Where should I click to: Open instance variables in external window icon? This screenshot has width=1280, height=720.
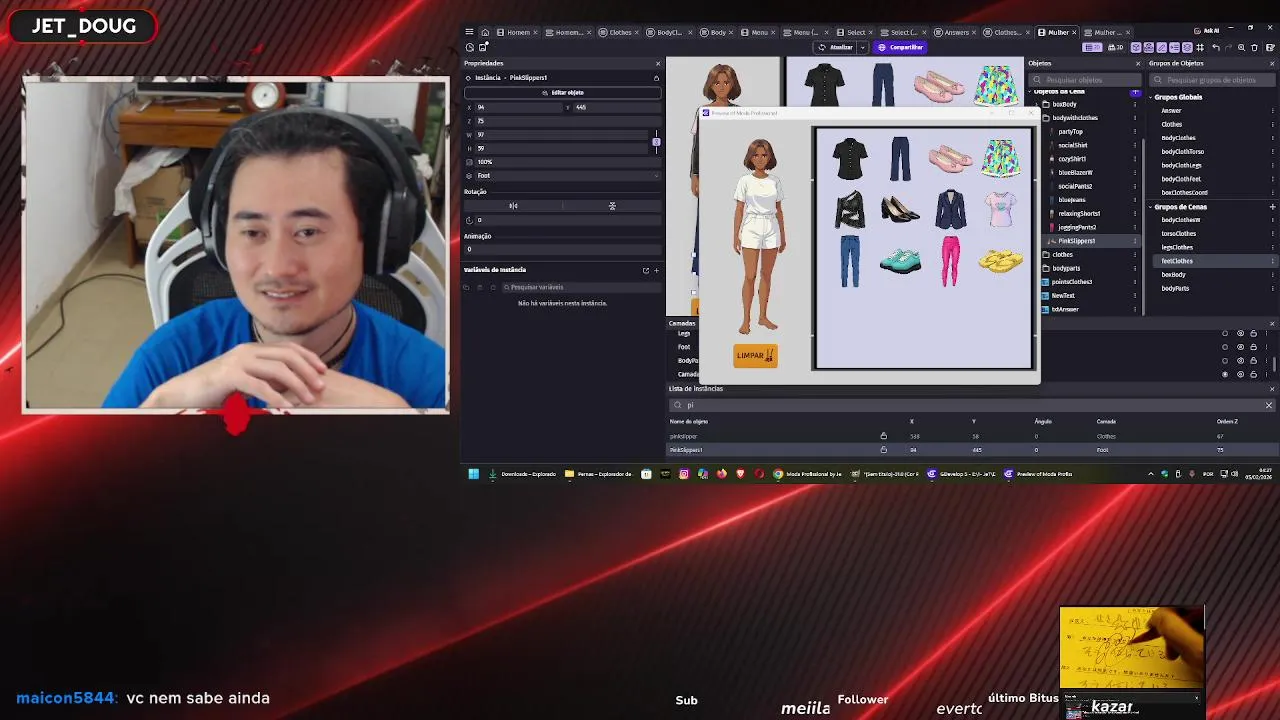pyautogui.click(x=645, y=270)
